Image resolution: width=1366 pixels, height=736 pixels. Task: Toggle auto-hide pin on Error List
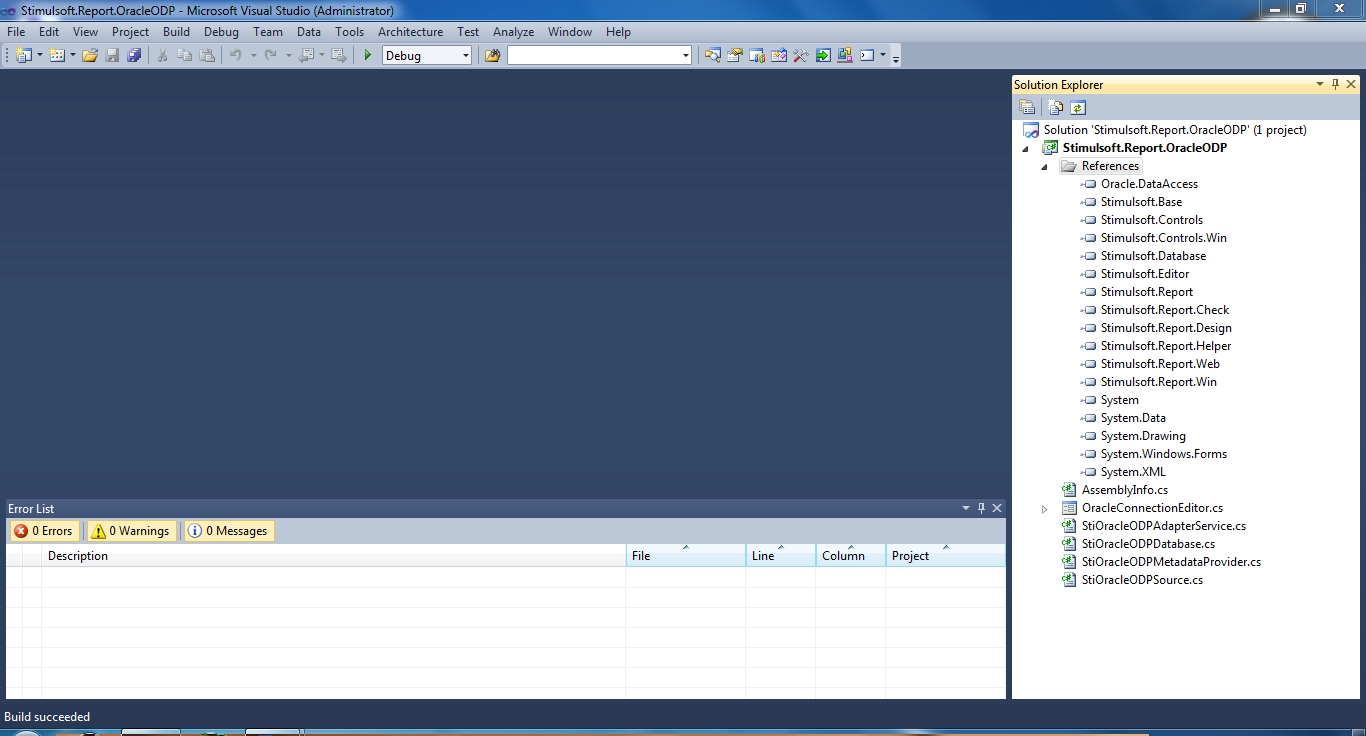[981, 508]
